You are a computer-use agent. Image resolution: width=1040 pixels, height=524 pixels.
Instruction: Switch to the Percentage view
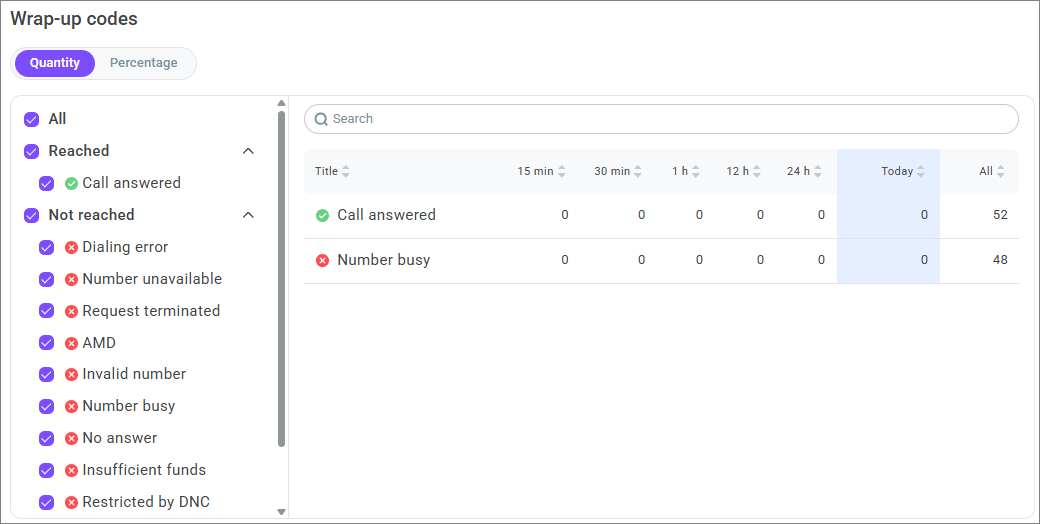point(143,63)
